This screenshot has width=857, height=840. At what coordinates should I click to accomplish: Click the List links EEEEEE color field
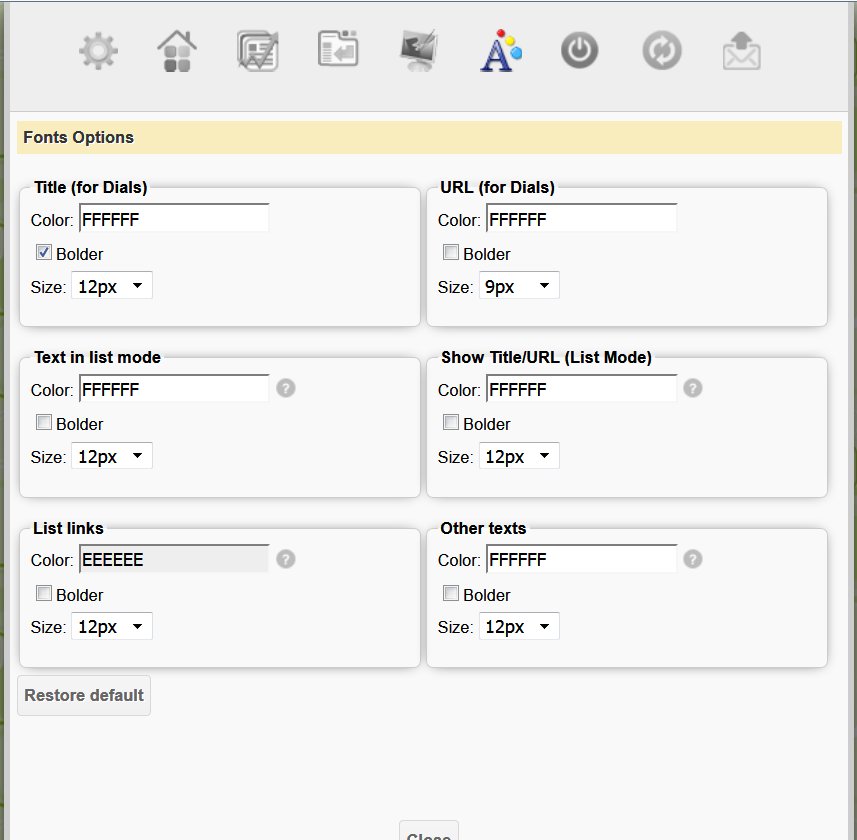174,559
